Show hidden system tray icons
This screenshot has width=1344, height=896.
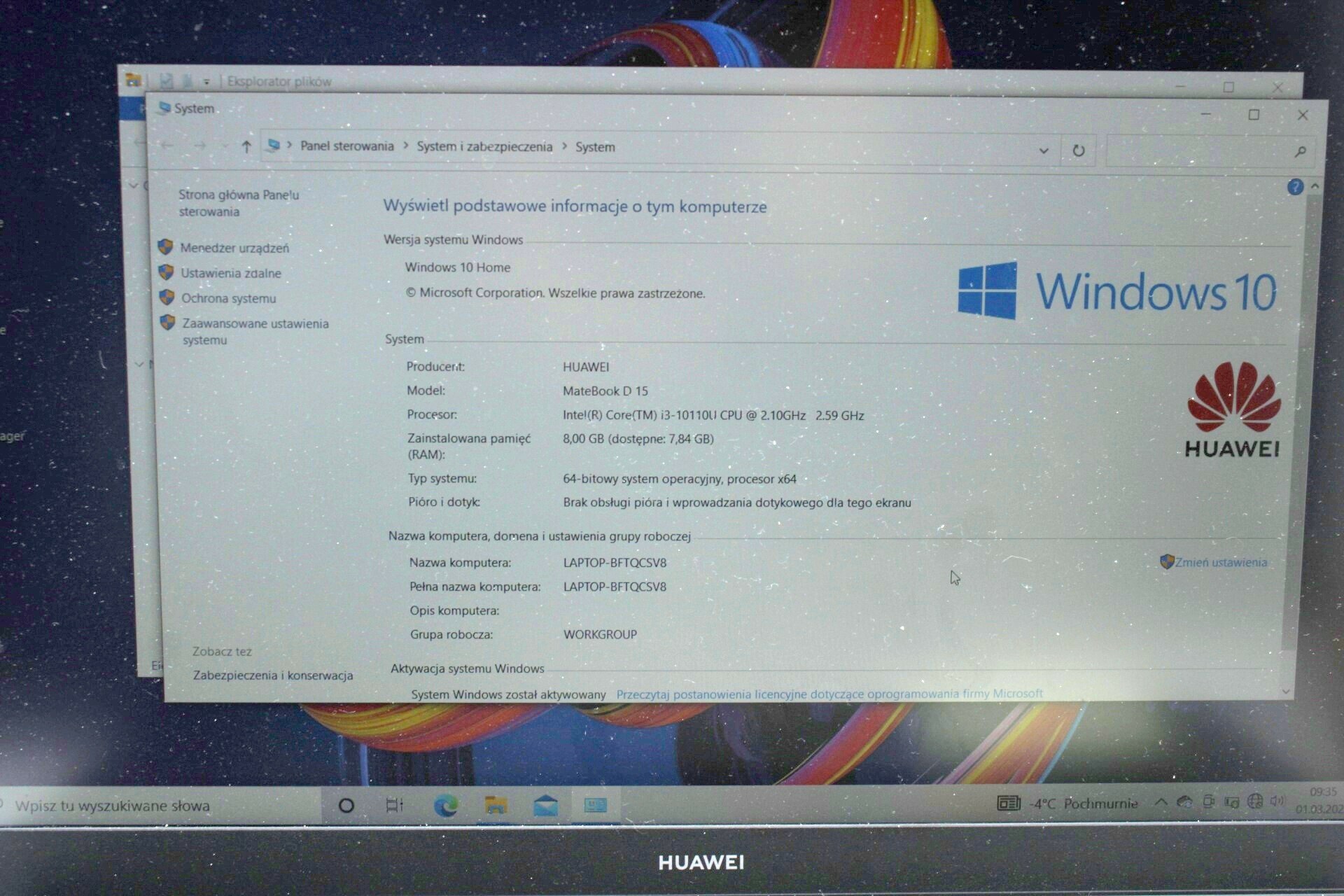(x=1161, y=802)
